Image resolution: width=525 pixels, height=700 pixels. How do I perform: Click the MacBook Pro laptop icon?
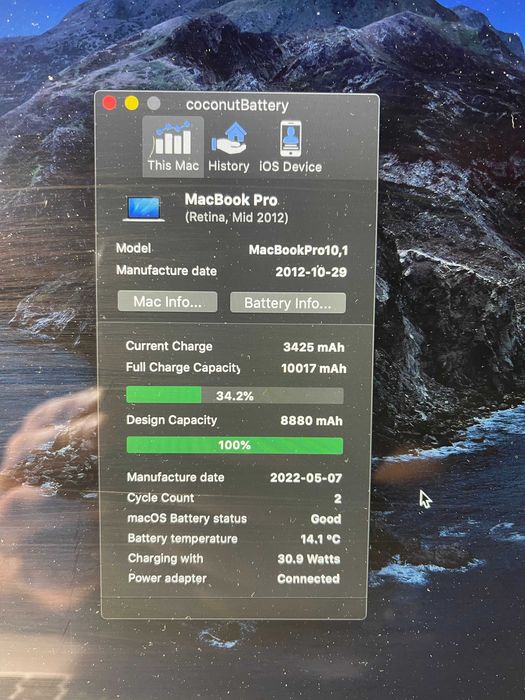point(144,208)
